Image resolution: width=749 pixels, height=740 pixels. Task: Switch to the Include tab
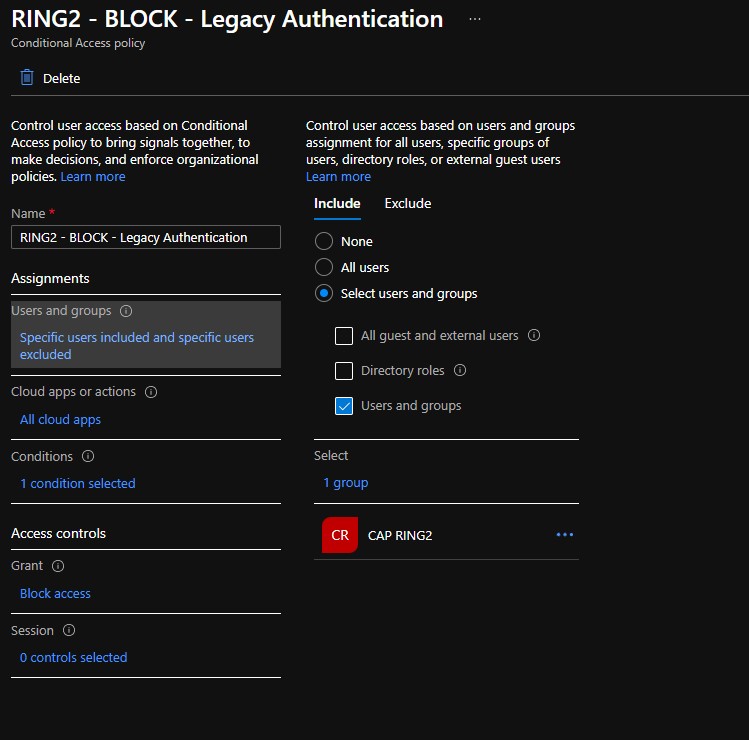coord(337,203)
